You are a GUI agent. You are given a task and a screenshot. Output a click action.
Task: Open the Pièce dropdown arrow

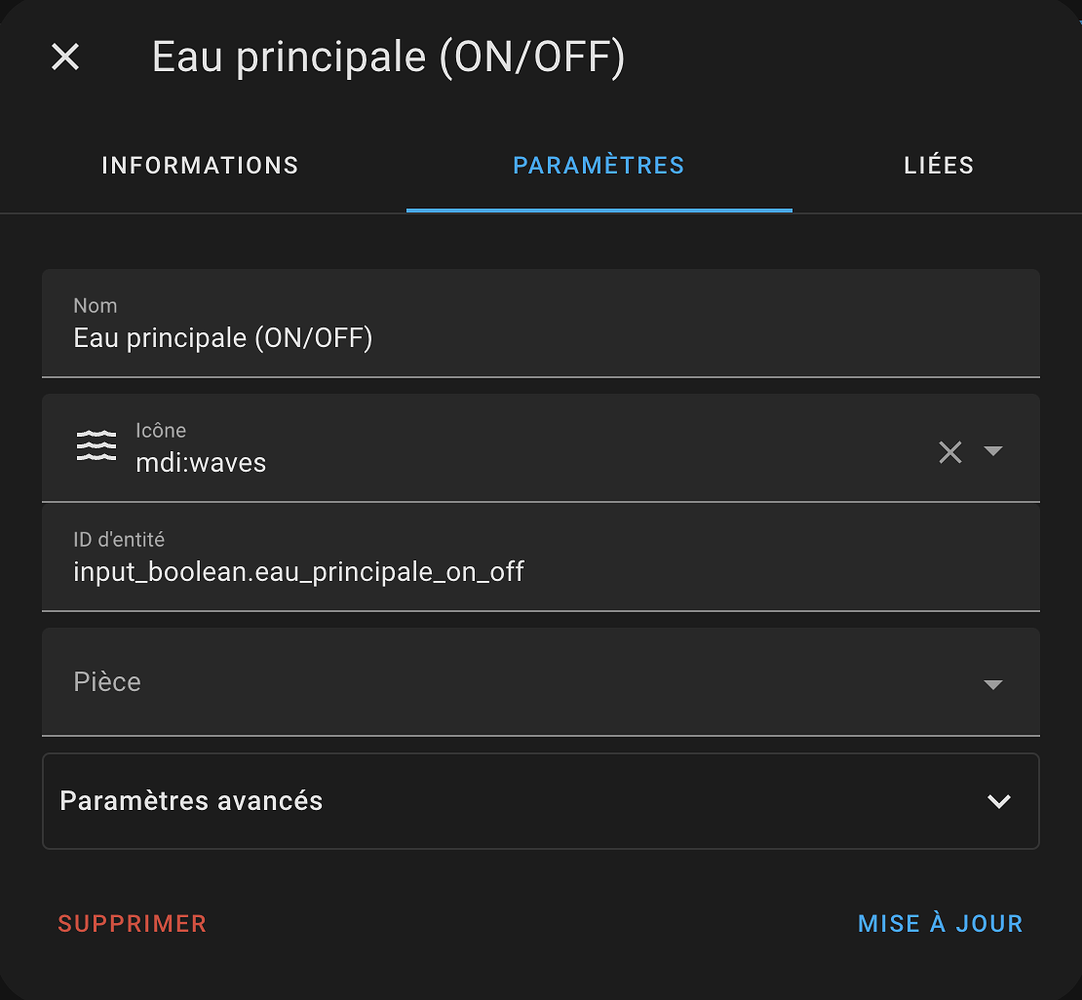pyautogui.click(x=993, y=684)
